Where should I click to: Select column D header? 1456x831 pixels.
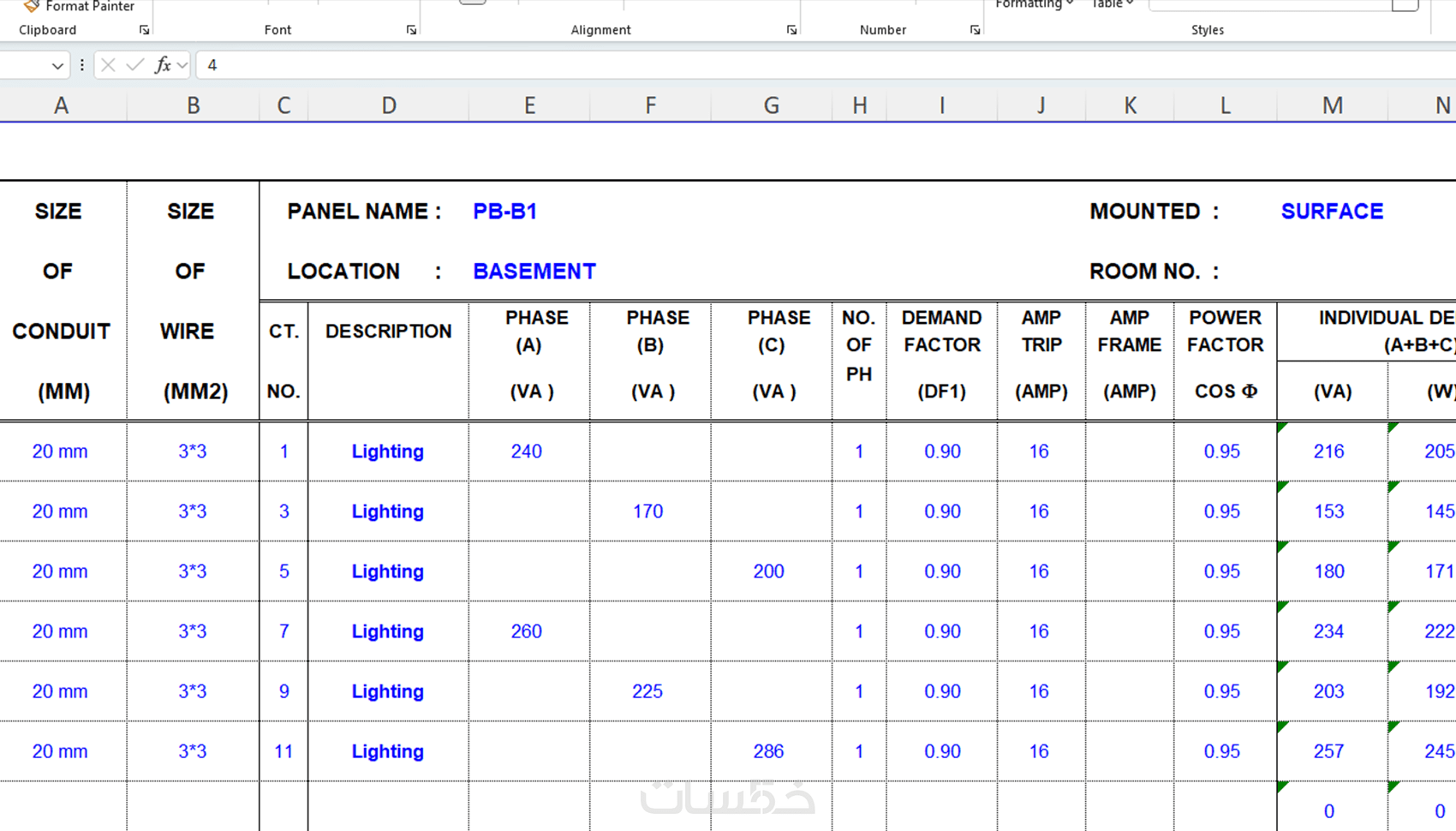[389, 105]
